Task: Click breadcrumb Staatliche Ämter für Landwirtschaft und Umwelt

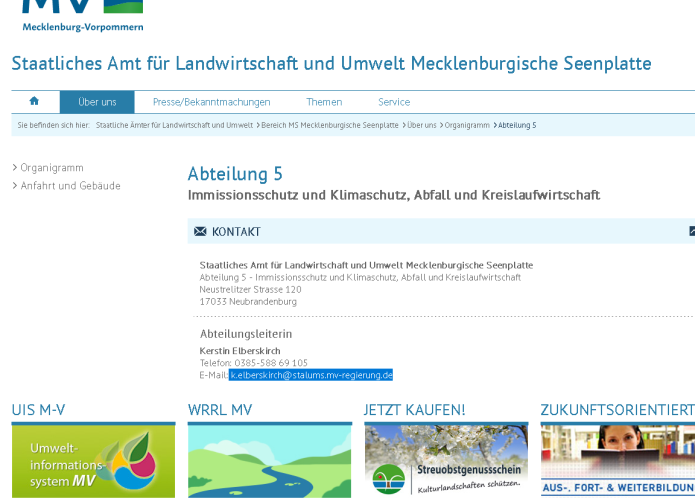Action: [x=174, y=125]
